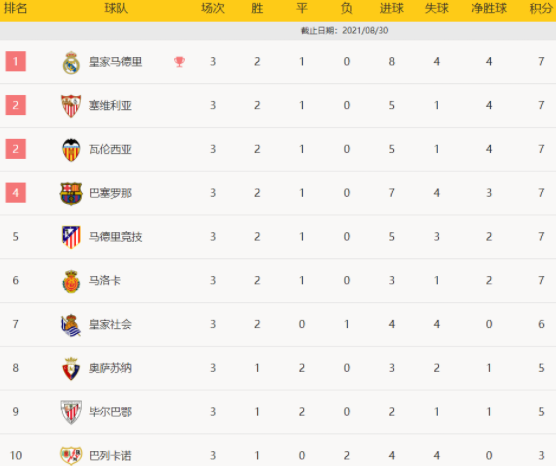556x466 pixels.
Task: Click the Rayo Vallecano crest
Action: point(71,455)
